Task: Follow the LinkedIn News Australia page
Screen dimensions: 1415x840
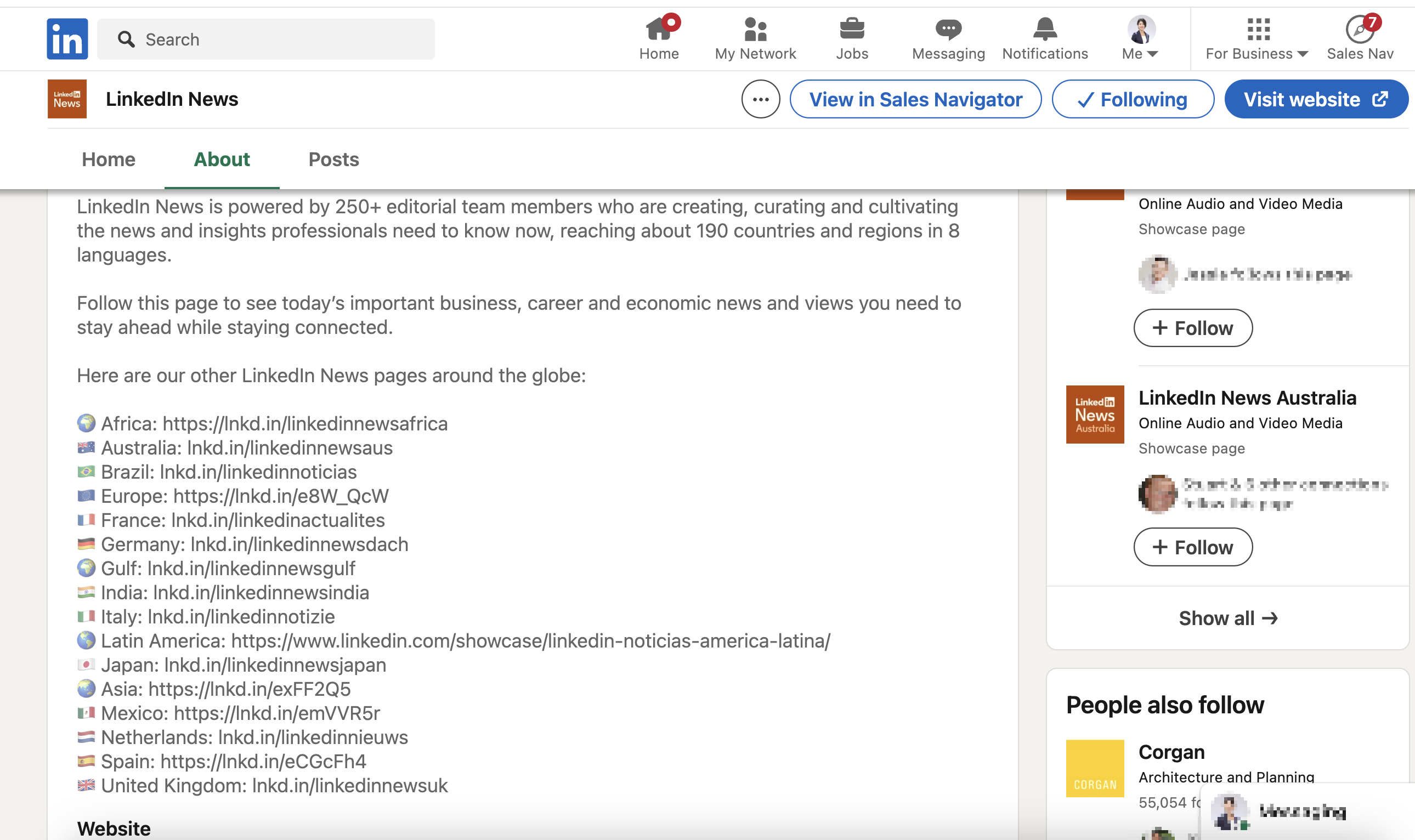Action: (1192, 547)
